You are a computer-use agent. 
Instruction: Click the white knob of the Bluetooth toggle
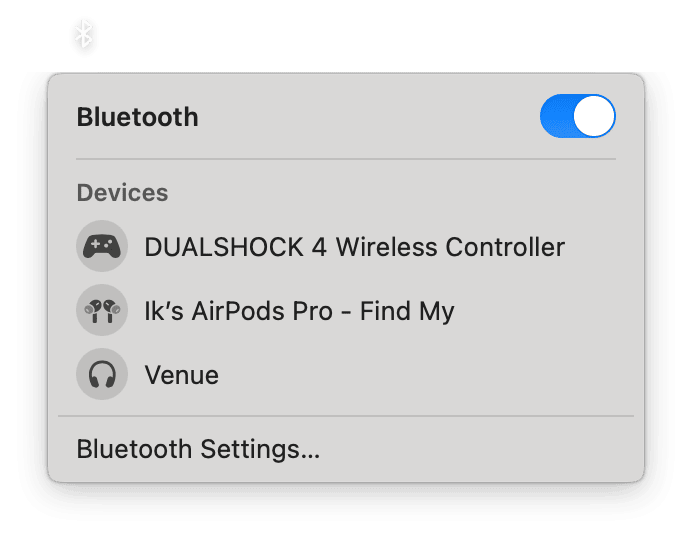click(596, 117)
